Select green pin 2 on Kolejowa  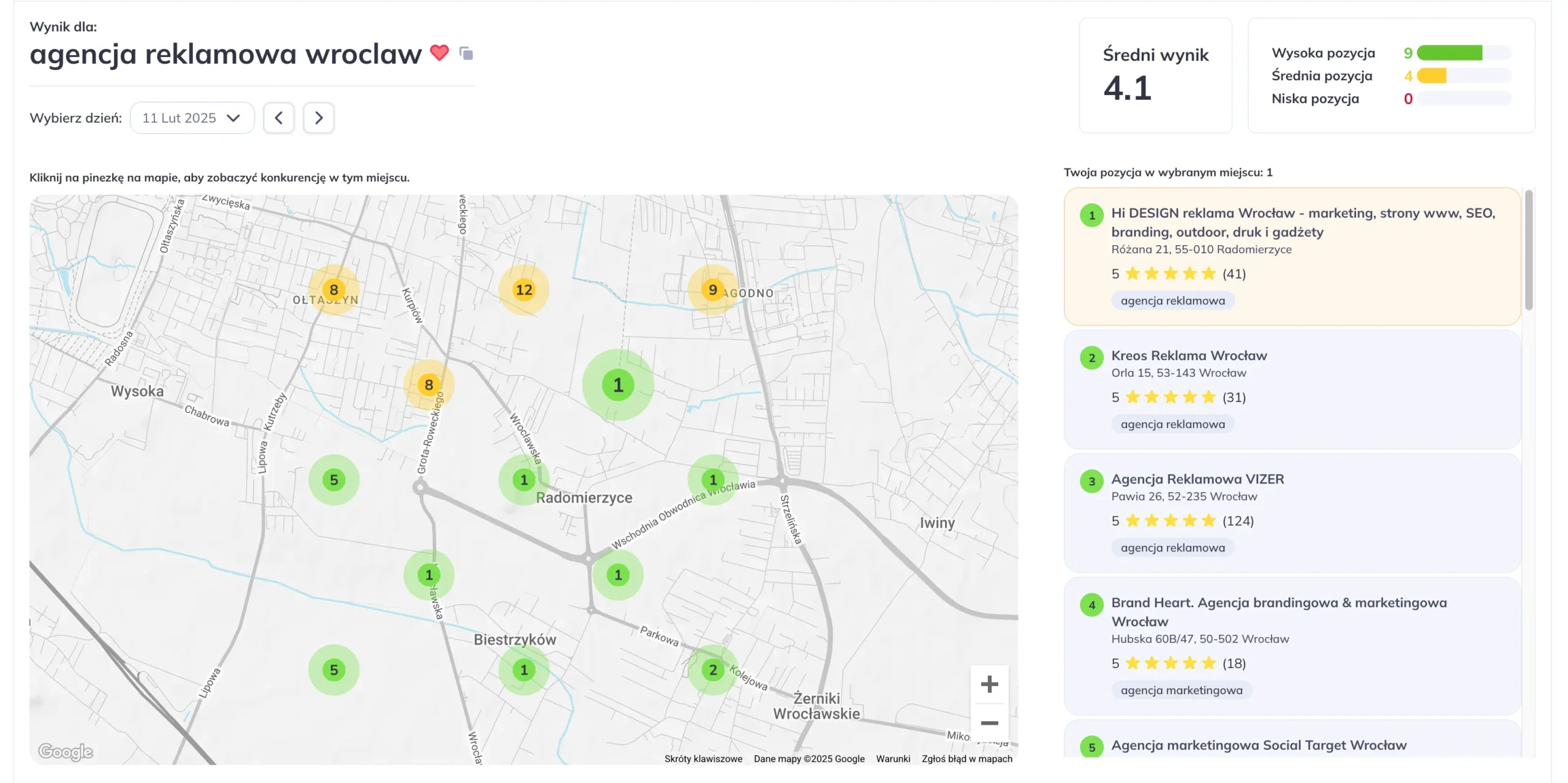pos(713,670)
